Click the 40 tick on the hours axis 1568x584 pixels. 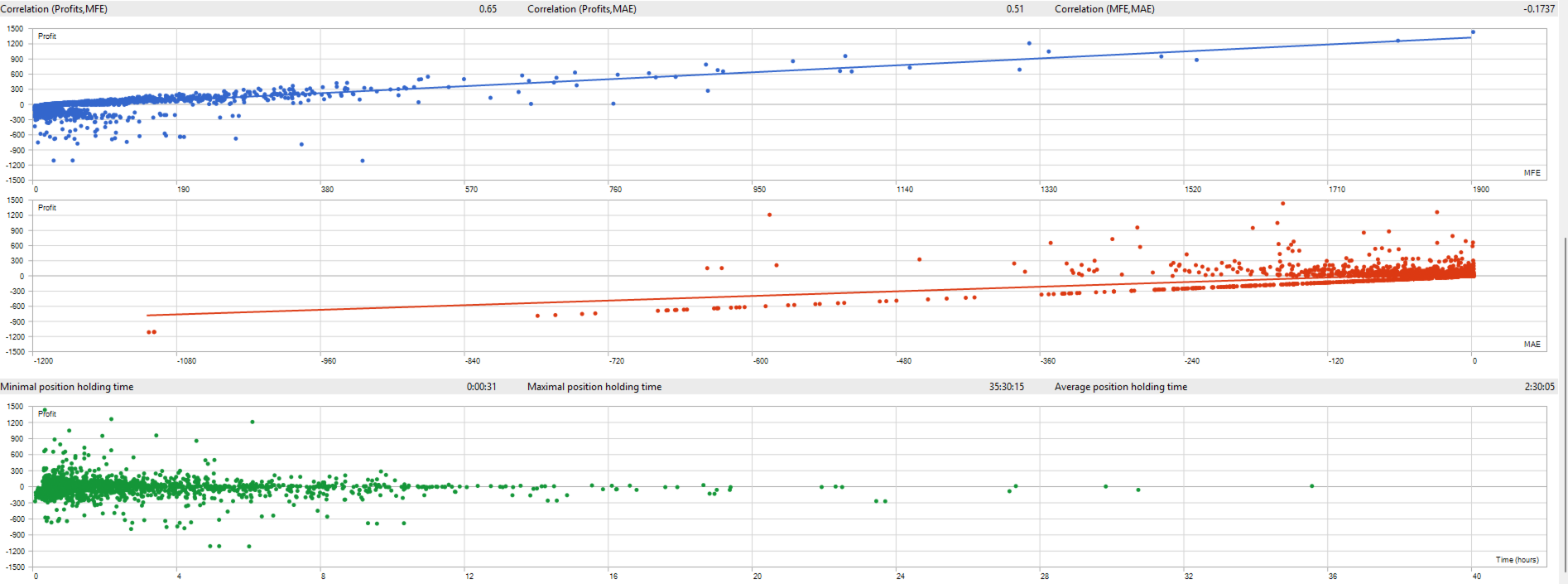point(1476,577)
